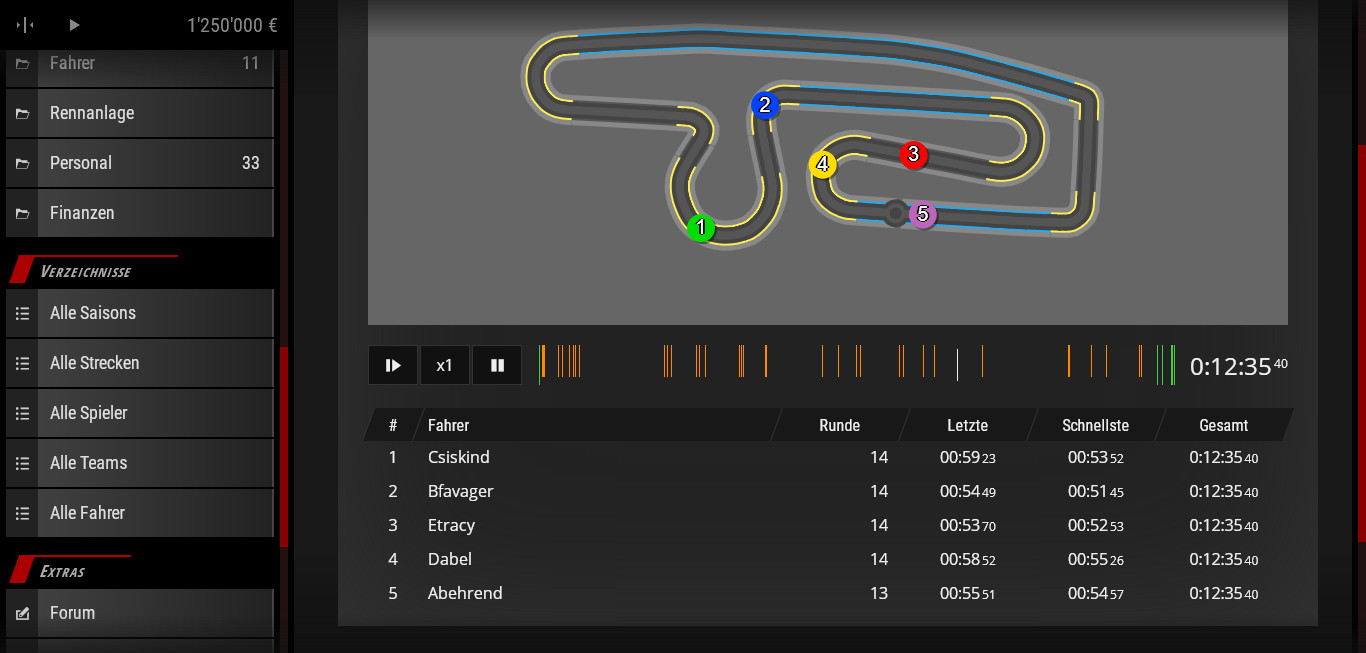This screenshot has height=653, width=1366.
Task: Select the blue car marker number 2
Action: pos(765,105)
